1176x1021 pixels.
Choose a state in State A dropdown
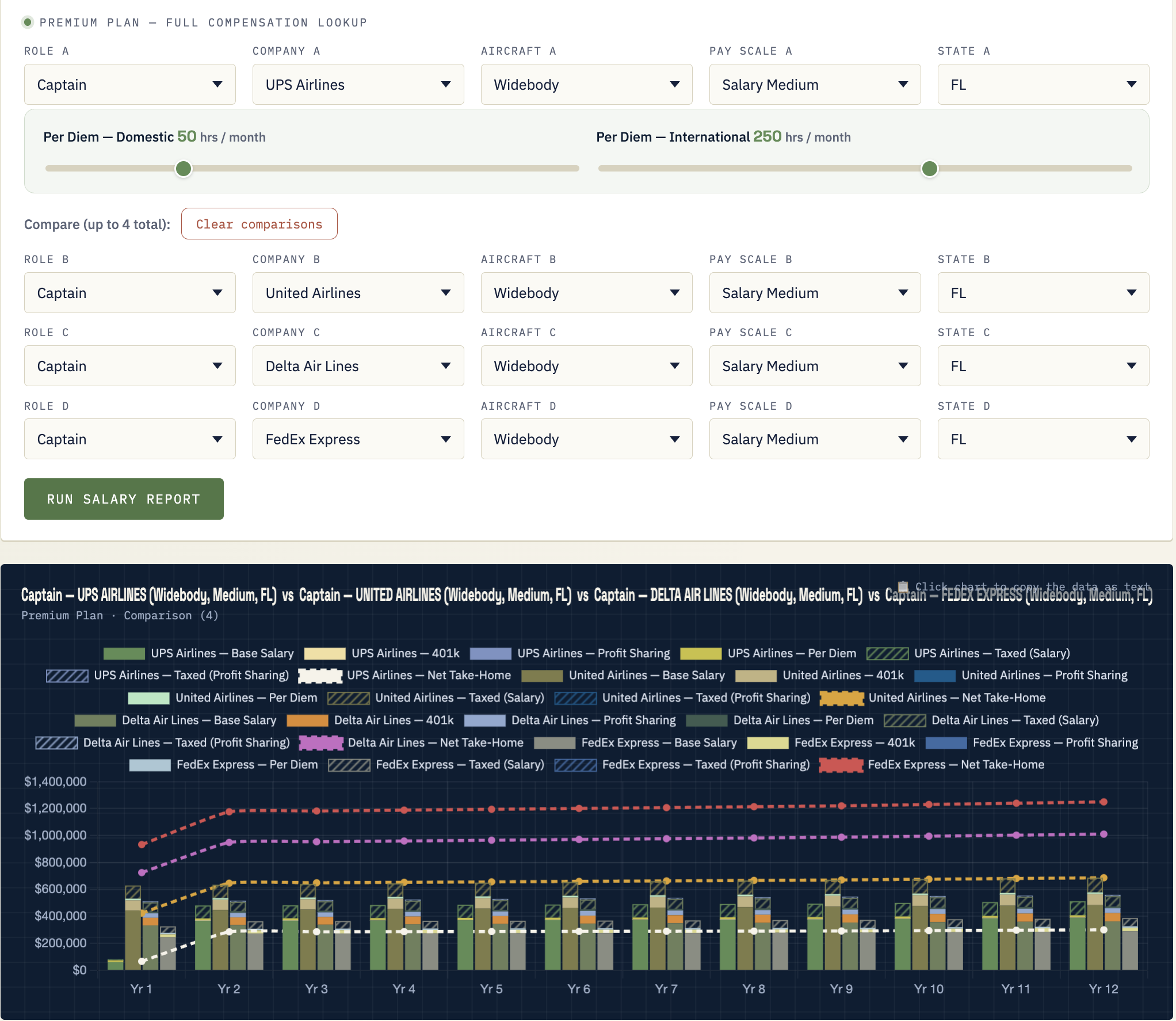(1043, 85)
